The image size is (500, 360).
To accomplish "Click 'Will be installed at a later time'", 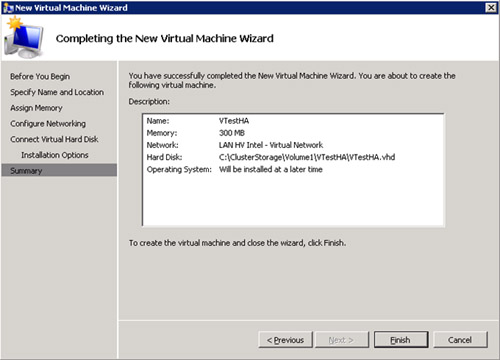I will 271,169.
